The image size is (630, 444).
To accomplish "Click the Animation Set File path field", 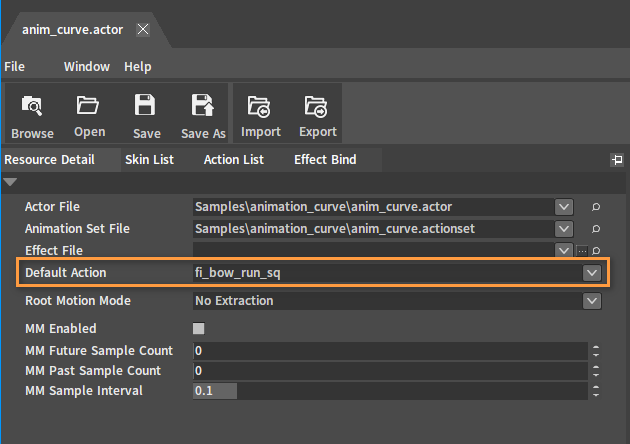I will [x=374, y=229].
